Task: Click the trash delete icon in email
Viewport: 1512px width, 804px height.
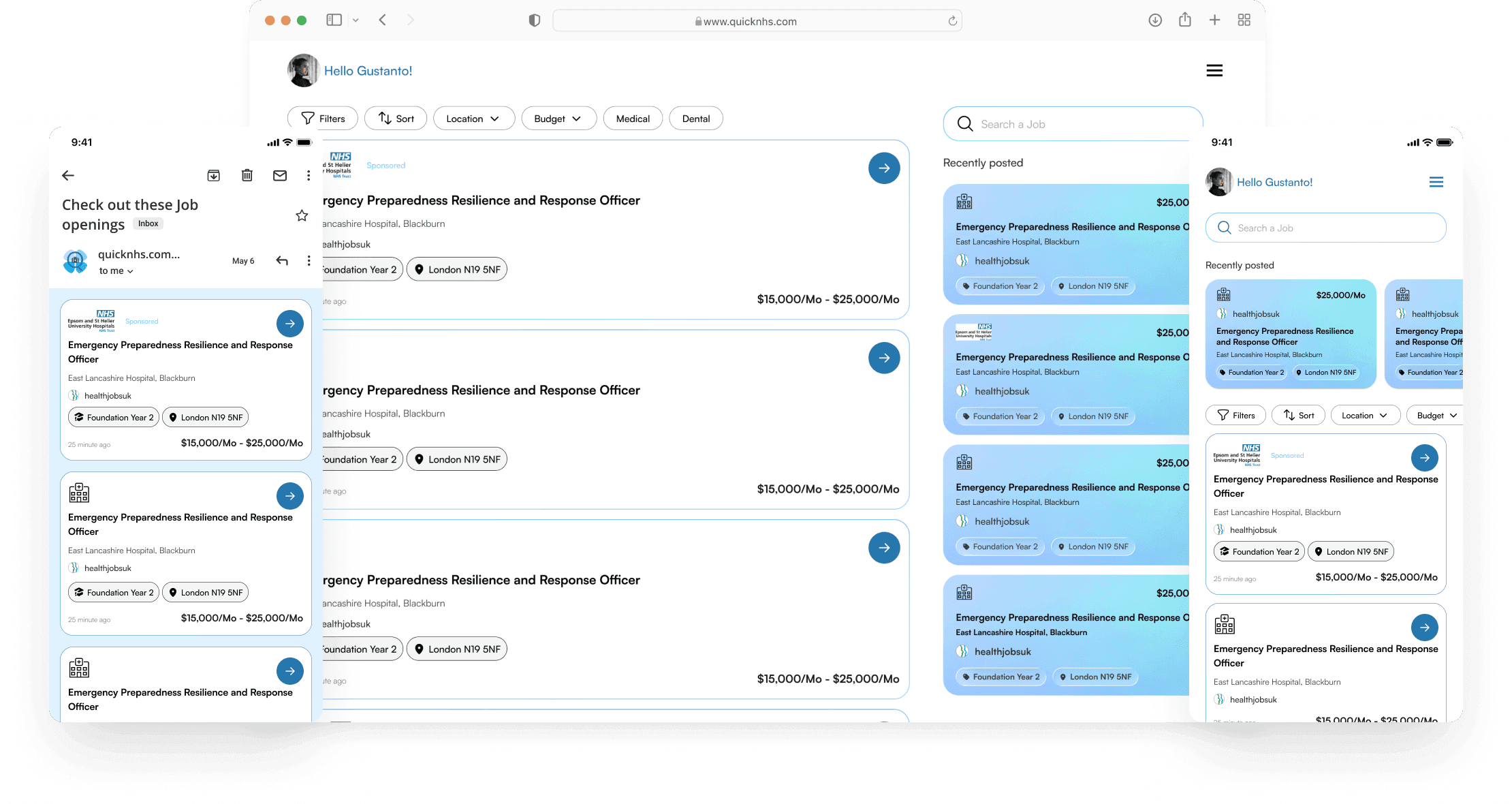Action: coord(247,176)
